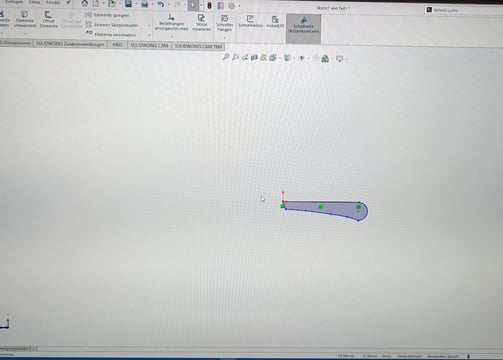Open the Fenster menu
The image size is (503, 360).
tap(53, 2)
